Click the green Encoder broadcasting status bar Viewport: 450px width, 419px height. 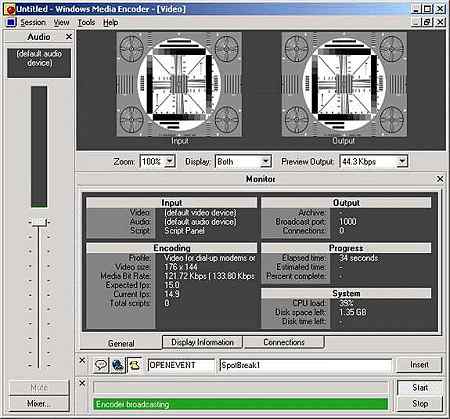pyautogui.click(x=241, y=404)
